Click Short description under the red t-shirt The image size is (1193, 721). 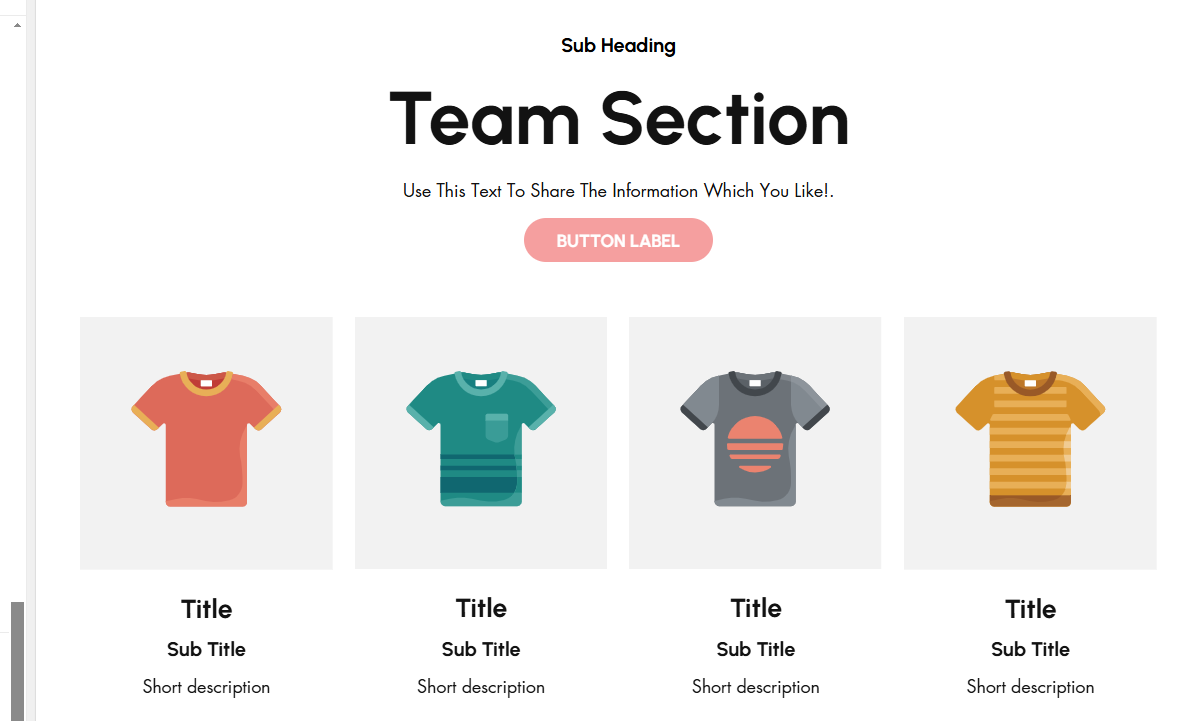206,687
